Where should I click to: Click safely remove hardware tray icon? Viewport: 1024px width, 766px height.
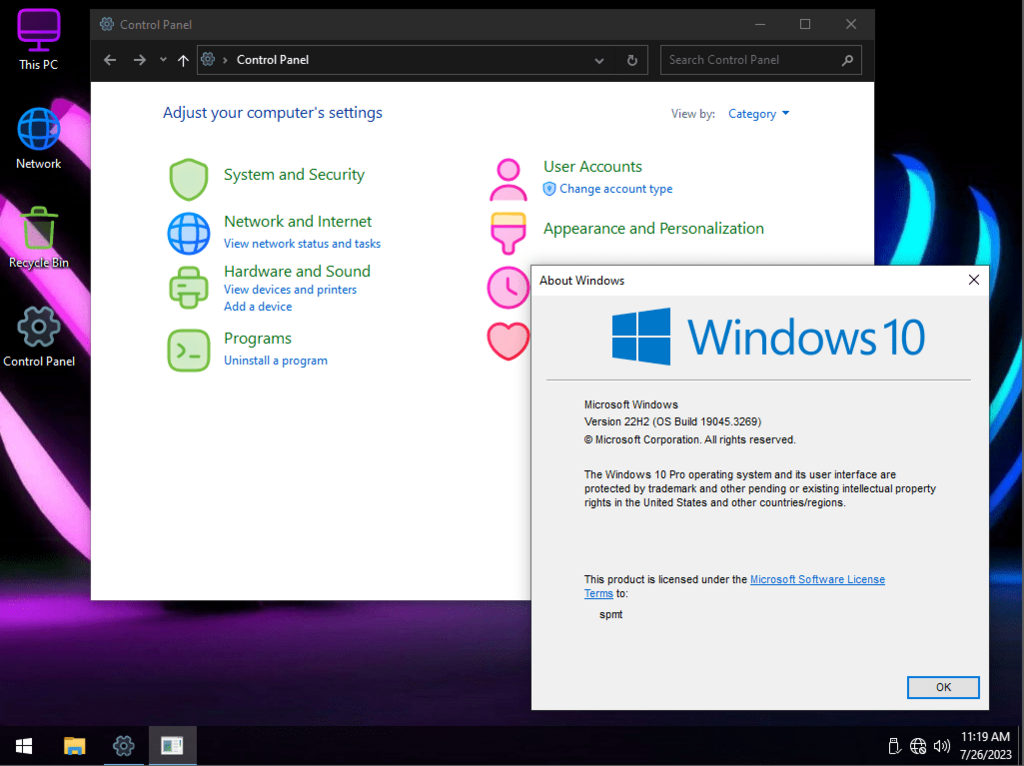point(895,746)
